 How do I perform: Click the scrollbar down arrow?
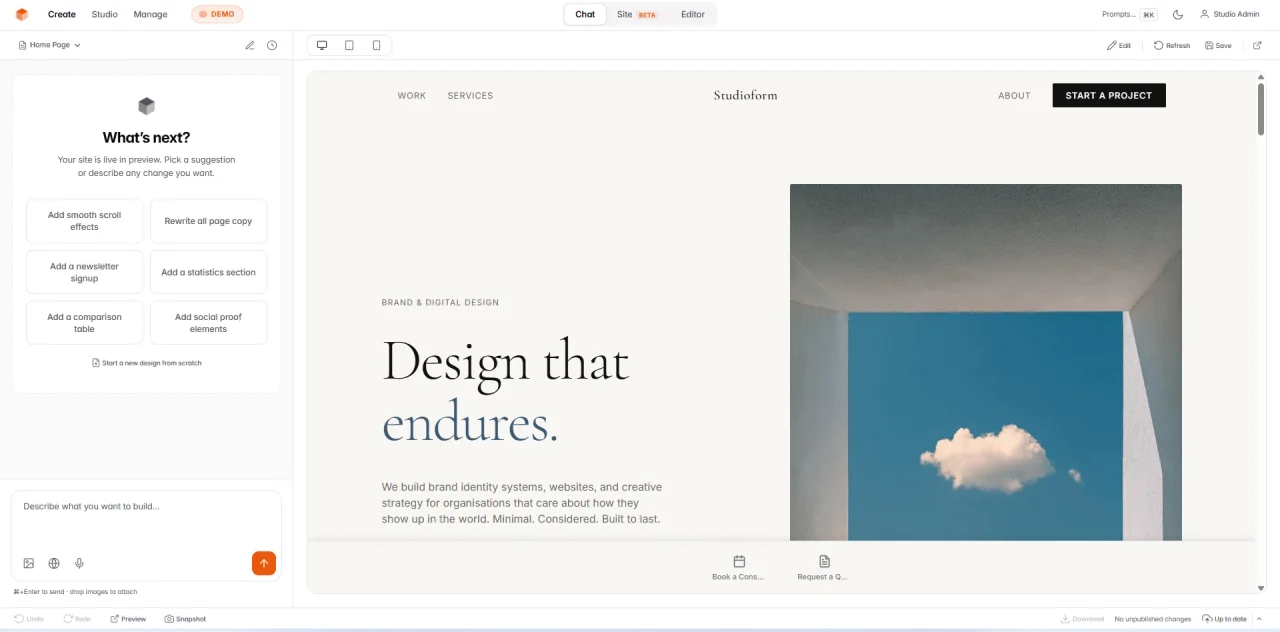pos(1261,588)
